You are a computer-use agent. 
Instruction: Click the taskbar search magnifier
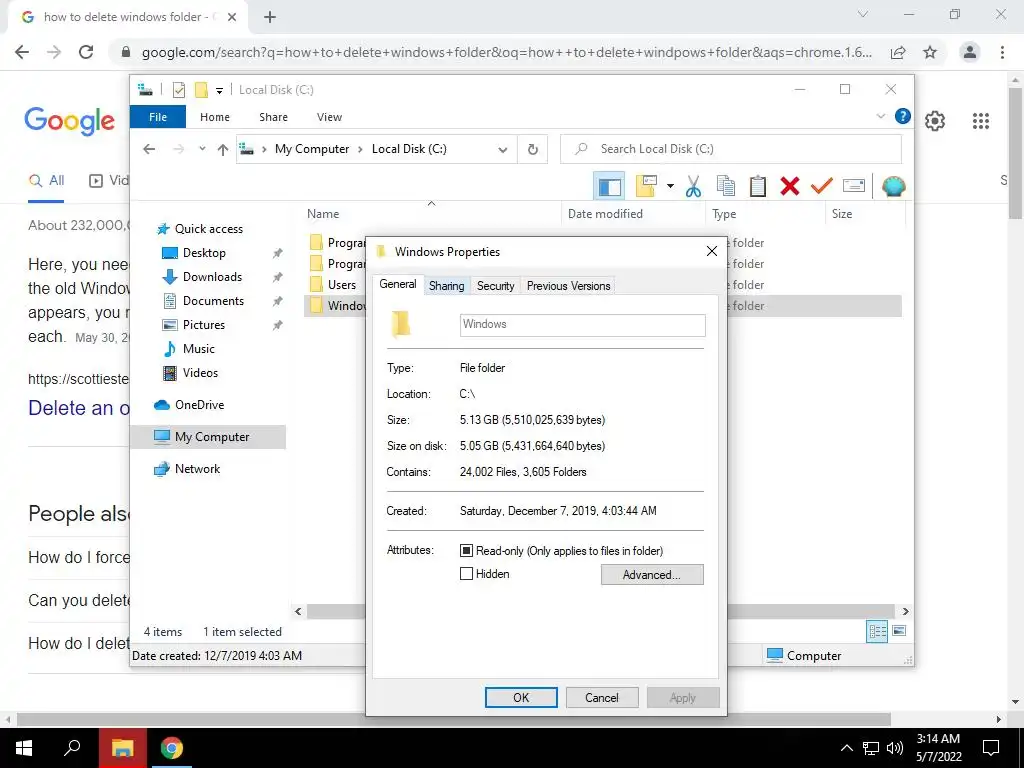(x=72, y=748)
